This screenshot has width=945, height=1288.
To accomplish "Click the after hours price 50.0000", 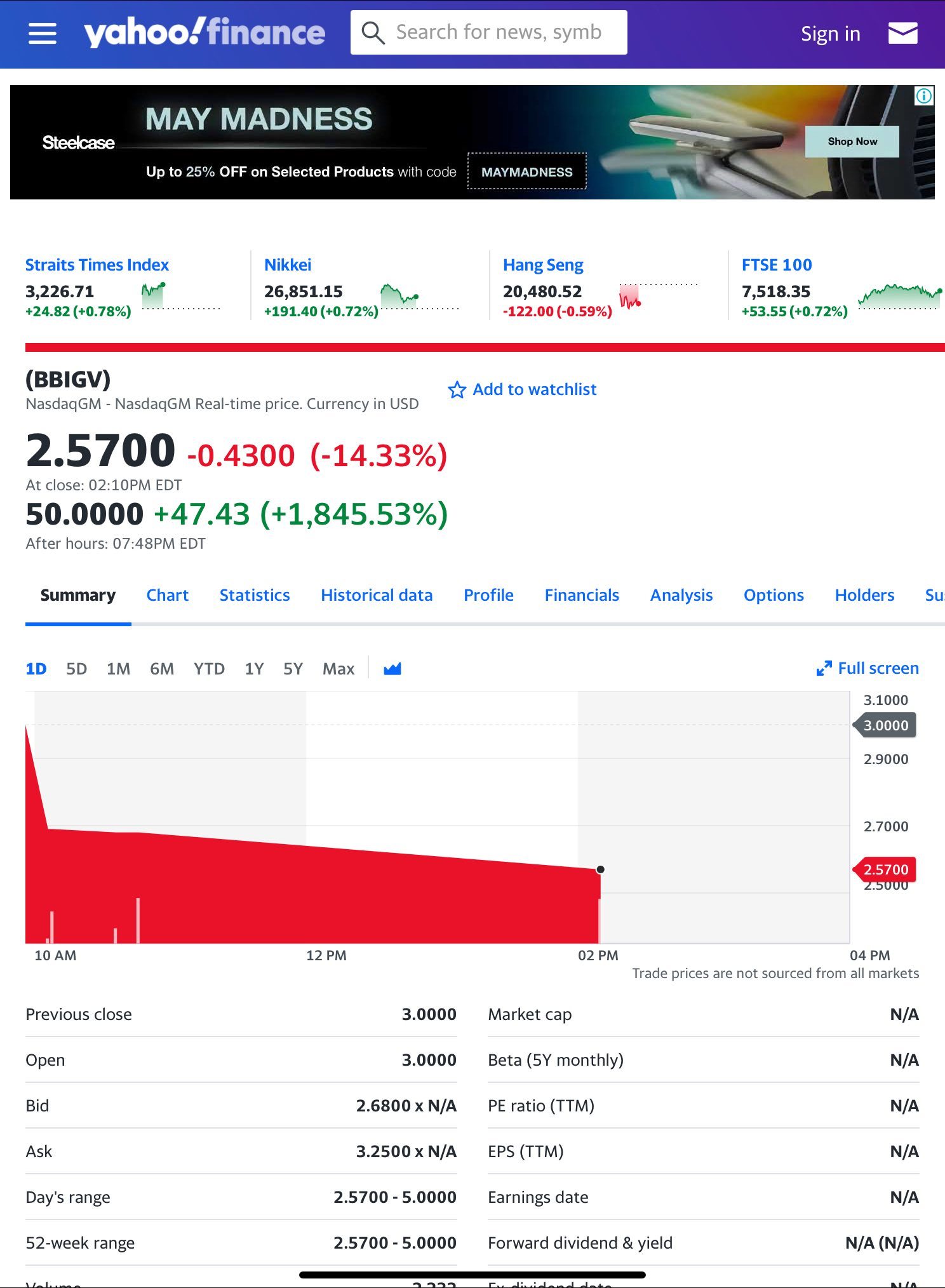I will [84, 514].
